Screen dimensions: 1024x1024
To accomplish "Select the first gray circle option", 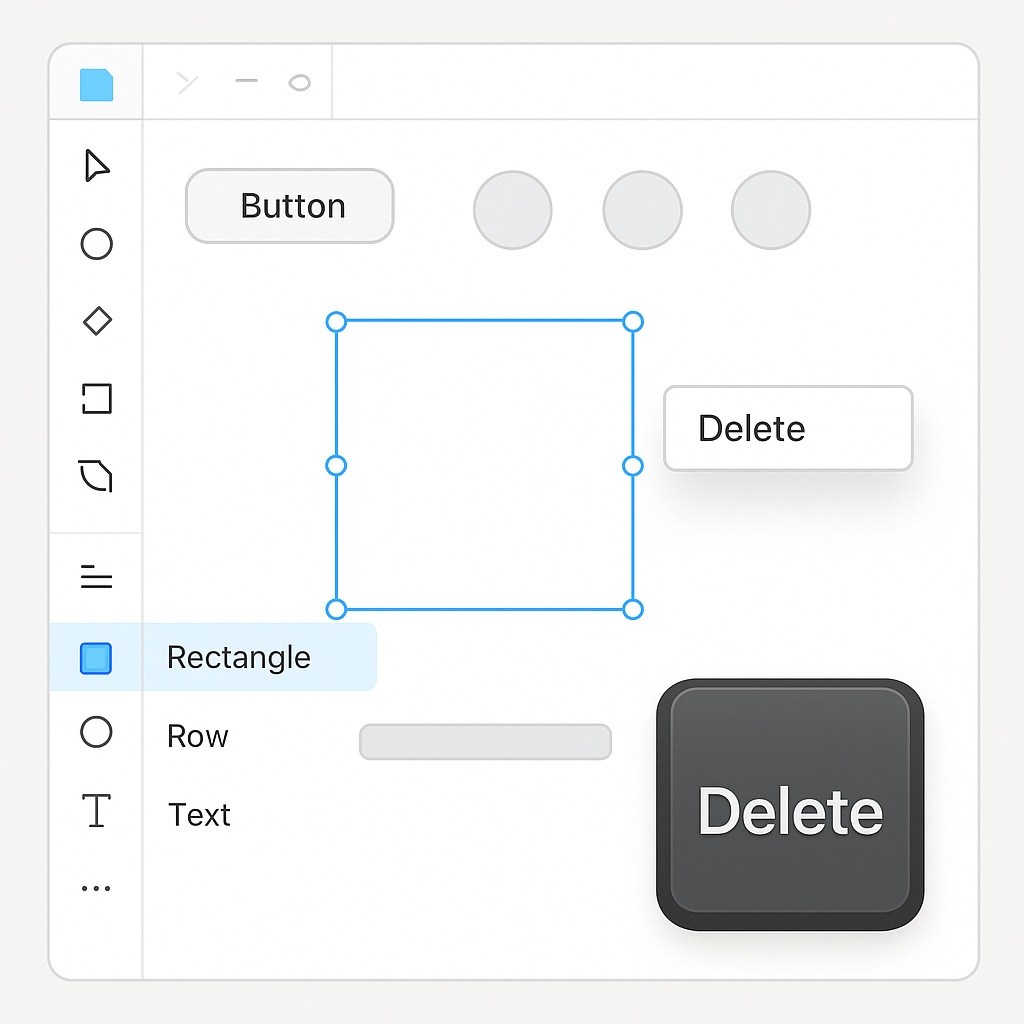I will click(x=512, y=210).
